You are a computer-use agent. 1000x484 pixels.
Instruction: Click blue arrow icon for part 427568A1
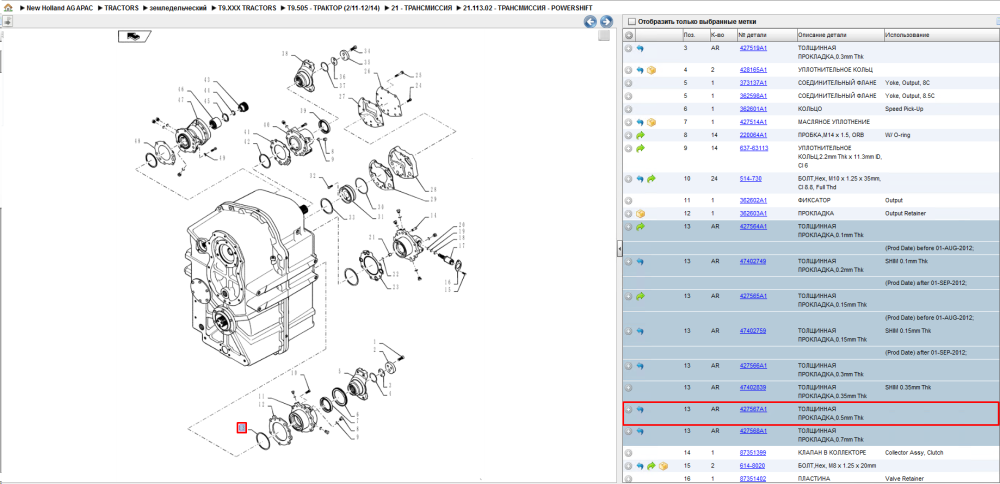point(640,432)
